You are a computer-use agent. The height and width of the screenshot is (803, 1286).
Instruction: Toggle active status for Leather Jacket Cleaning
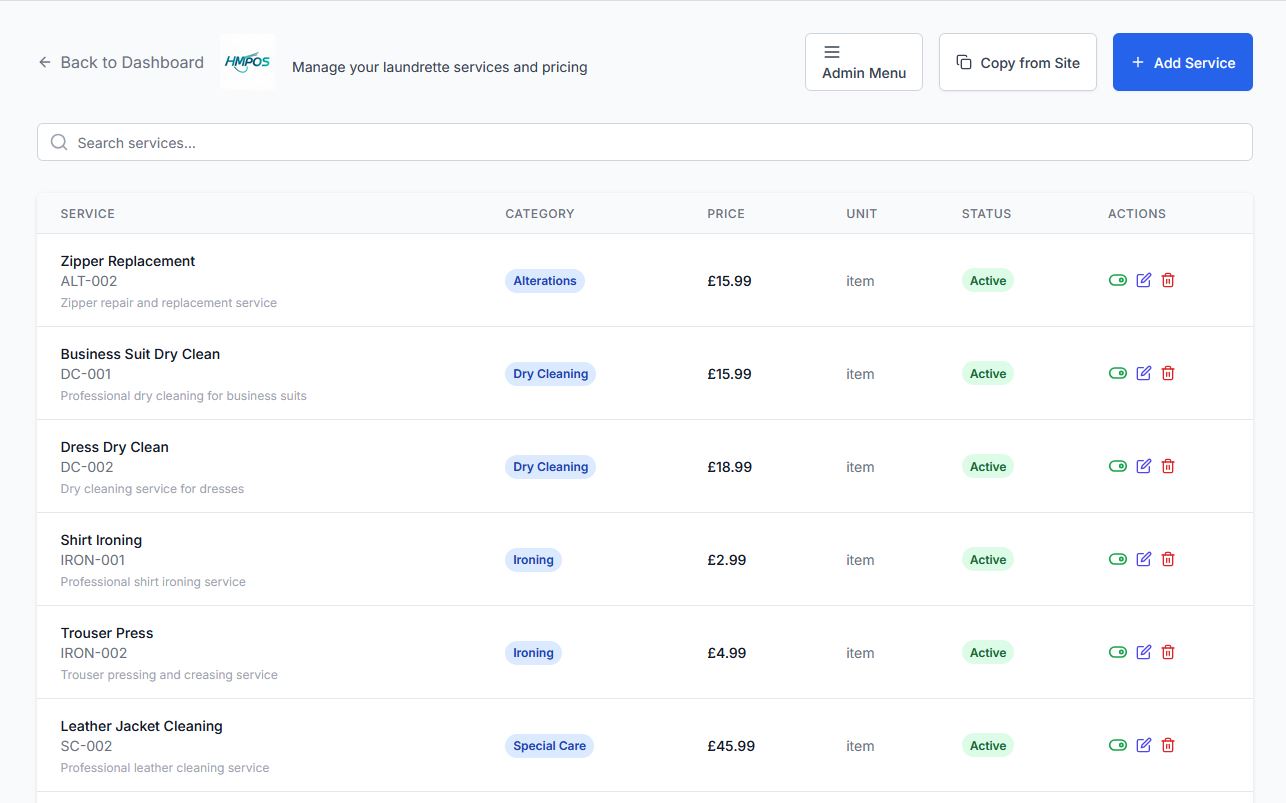(x=1118, y=745)
